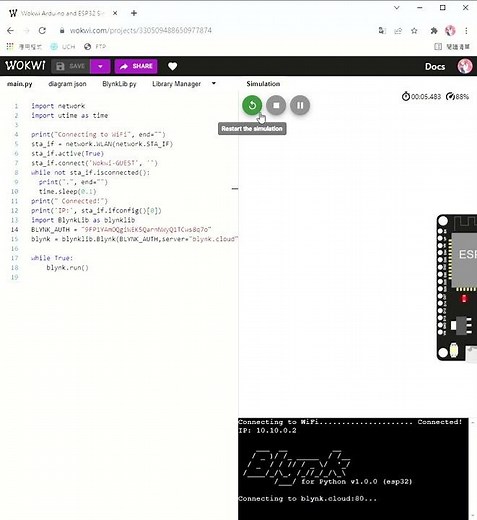Image resolution: width=477 pixels, height=520 pixels.
Task: Like the project with heart icon
Action: [x=172, y=66]
